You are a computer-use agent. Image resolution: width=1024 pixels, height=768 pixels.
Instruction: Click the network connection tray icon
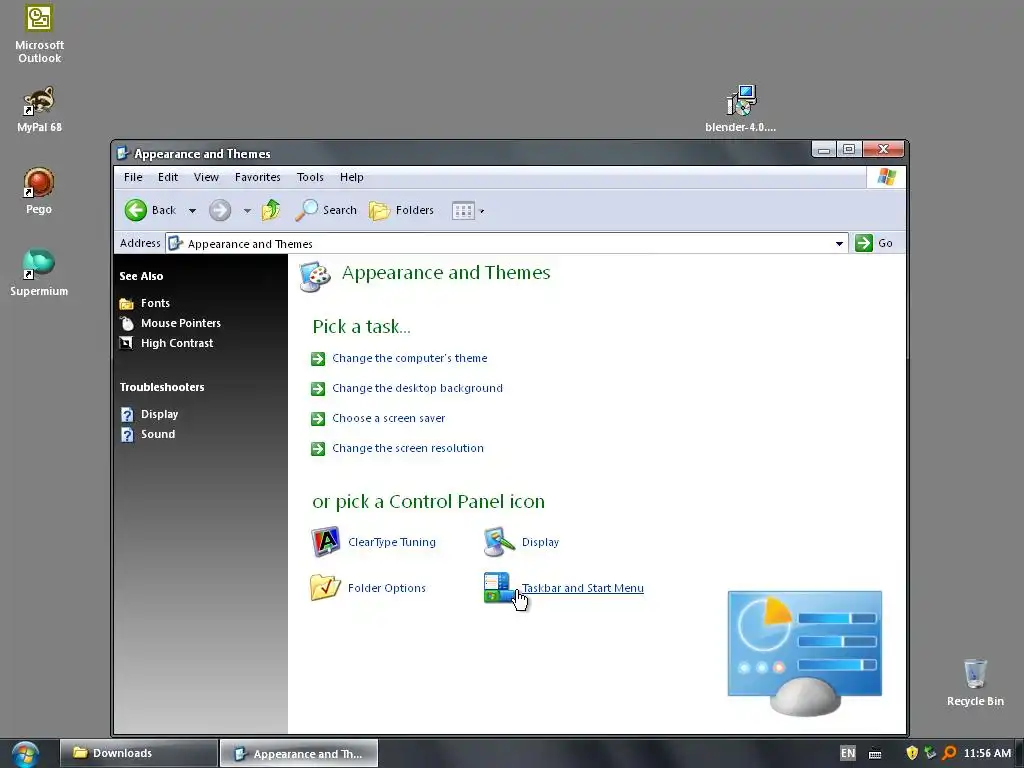[x=931, y=753]
